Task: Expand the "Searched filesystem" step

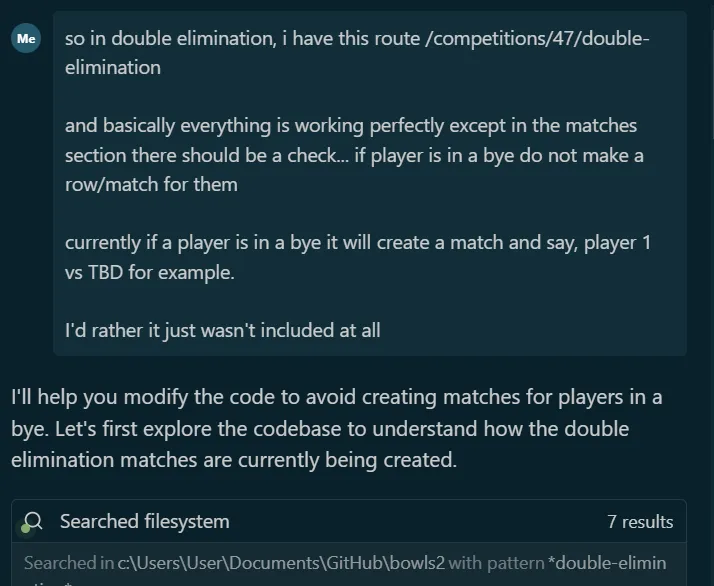Action: (144, 521)
